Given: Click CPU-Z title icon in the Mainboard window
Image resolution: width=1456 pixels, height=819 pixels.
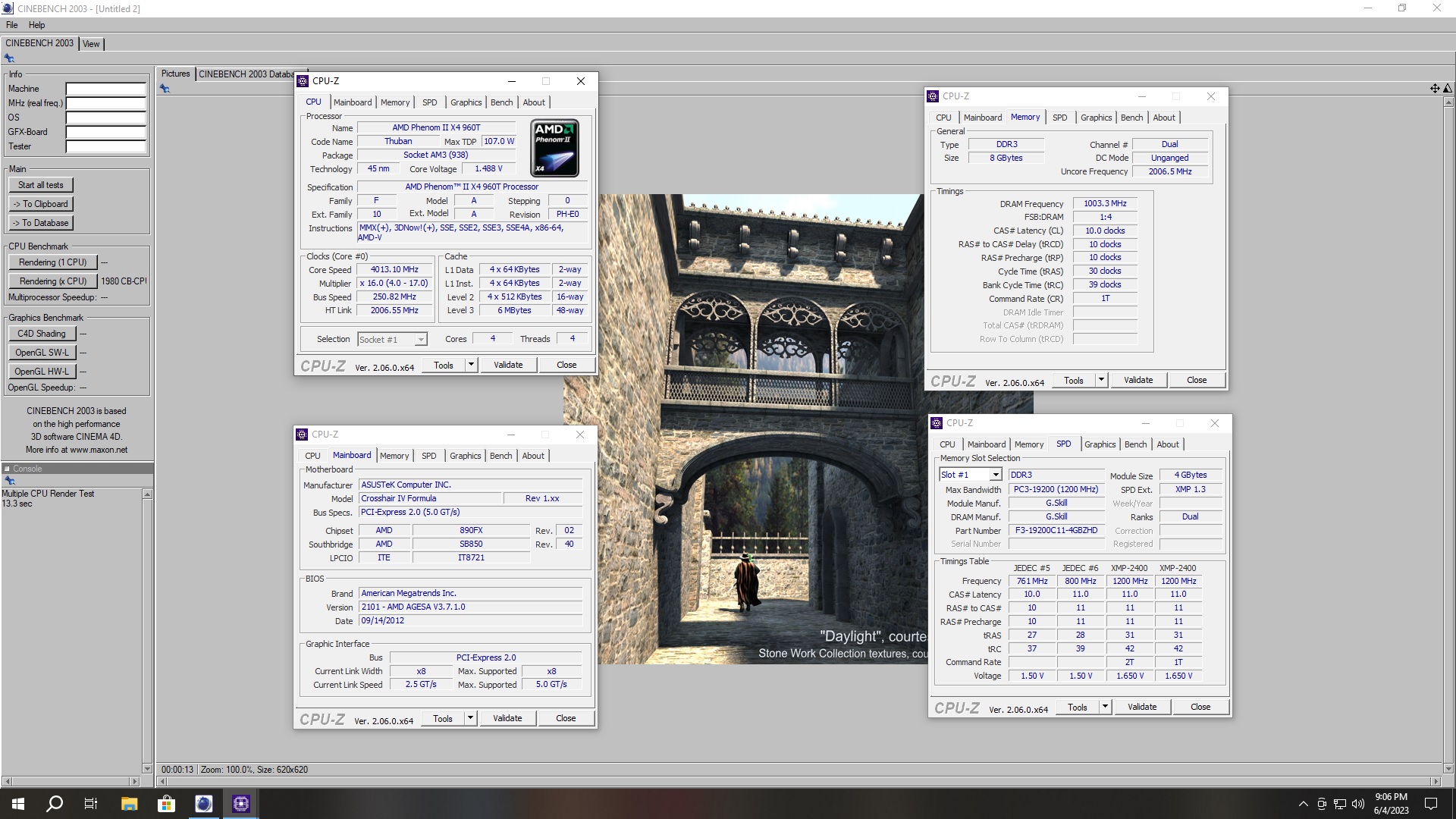Looking at the screenshot, I should 302,435.
